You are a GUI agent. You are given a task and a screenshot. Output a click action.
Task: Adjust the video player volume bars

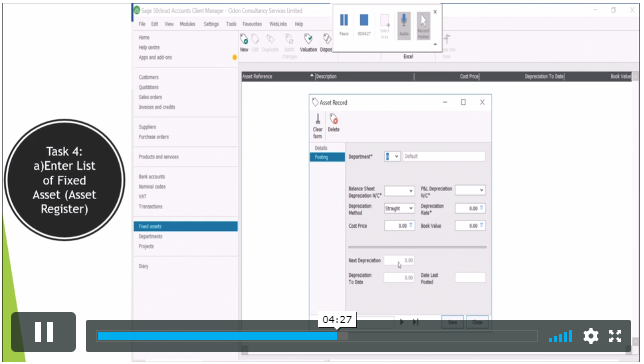click(x=561, y=336)
